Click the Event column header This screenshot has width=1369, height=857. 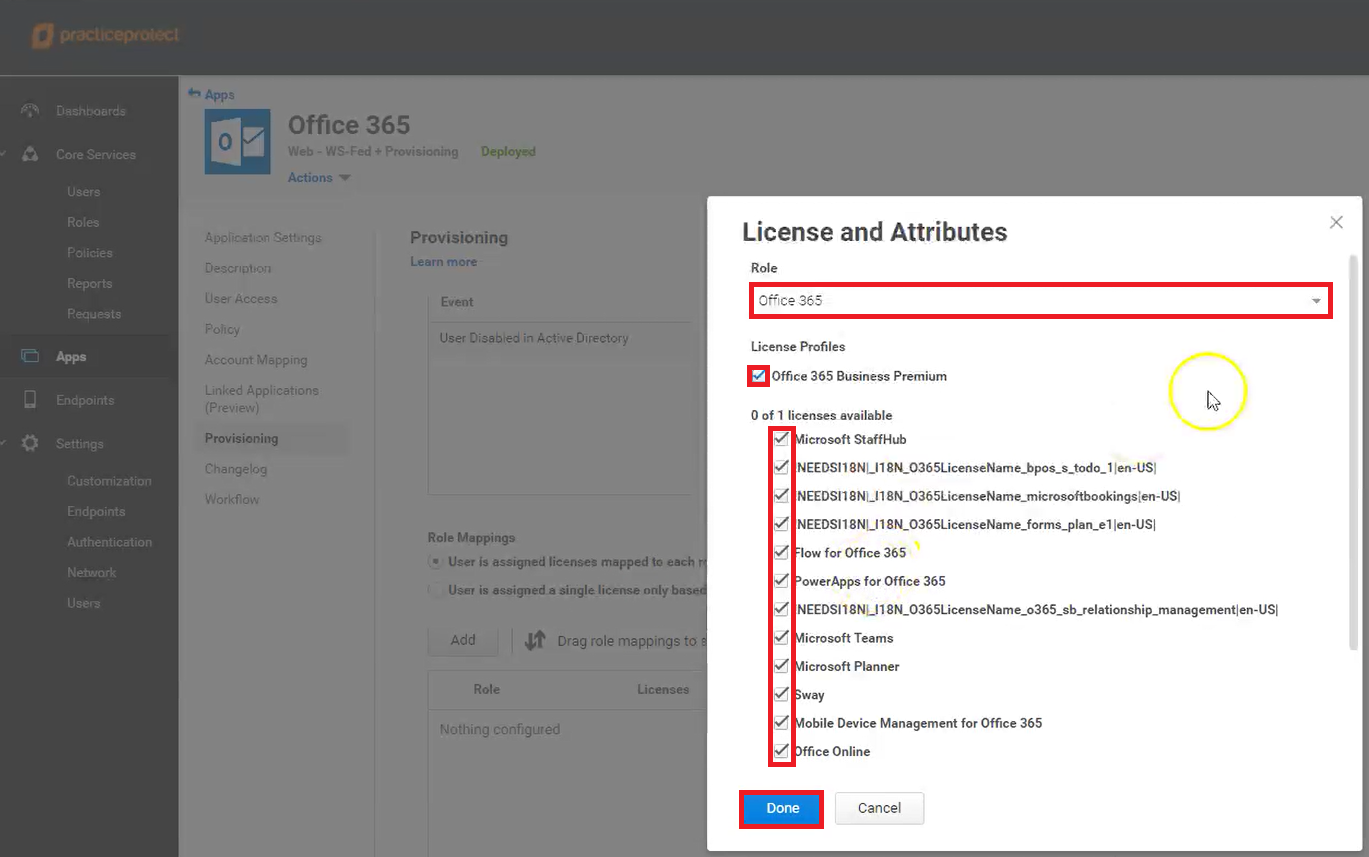point(457,301)
